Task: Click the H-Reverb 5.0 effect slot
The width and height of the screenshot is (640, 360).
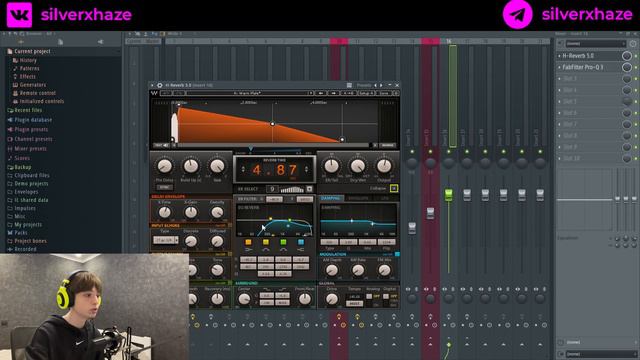Action: click(589, 56)
